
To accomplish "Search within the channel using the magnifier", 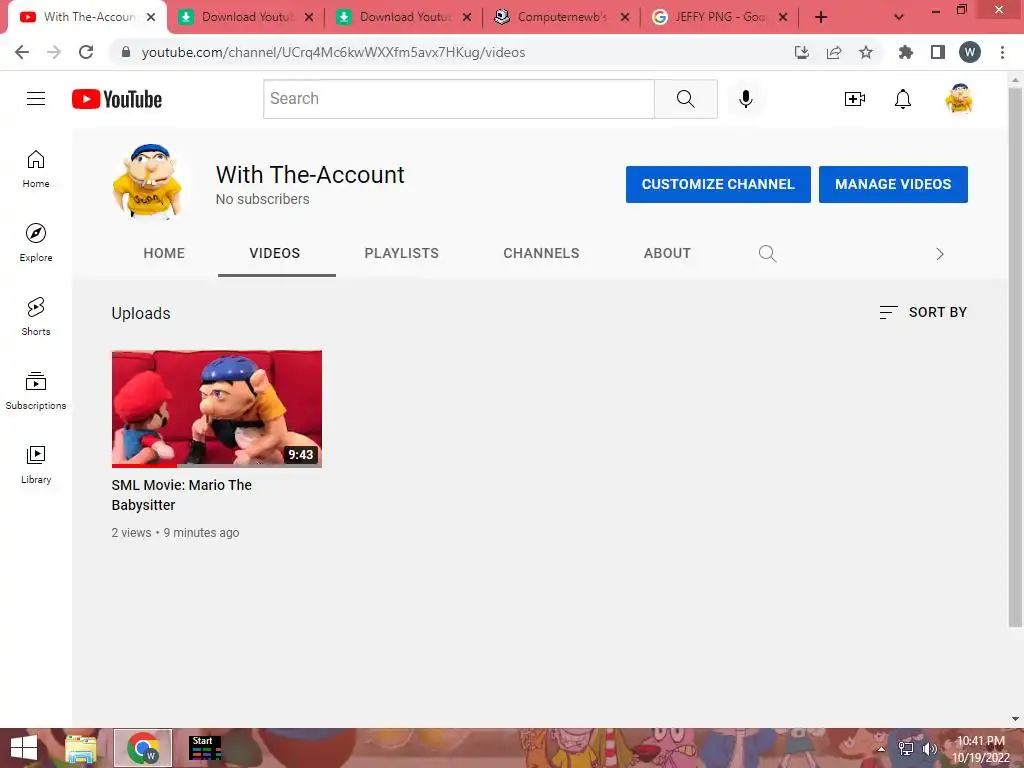I will point(767,253).
